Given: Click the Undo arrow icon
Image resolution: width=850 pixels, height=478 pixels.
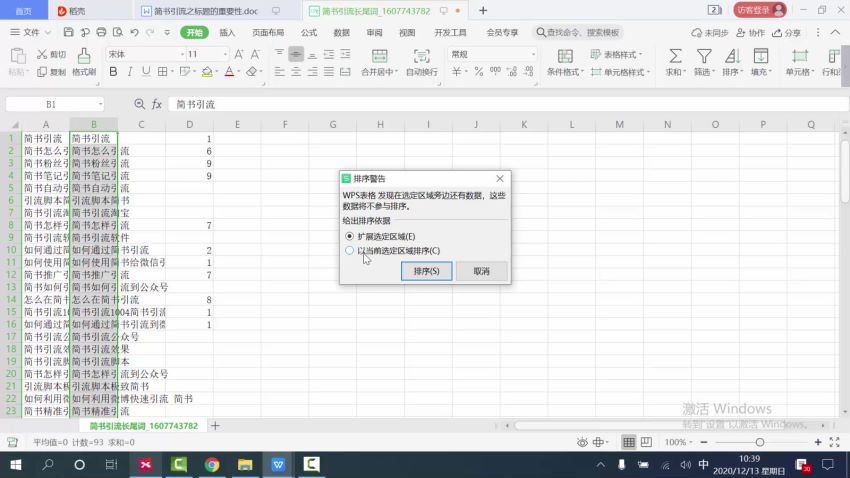Looking at the screenshot, I should (134, 33).
